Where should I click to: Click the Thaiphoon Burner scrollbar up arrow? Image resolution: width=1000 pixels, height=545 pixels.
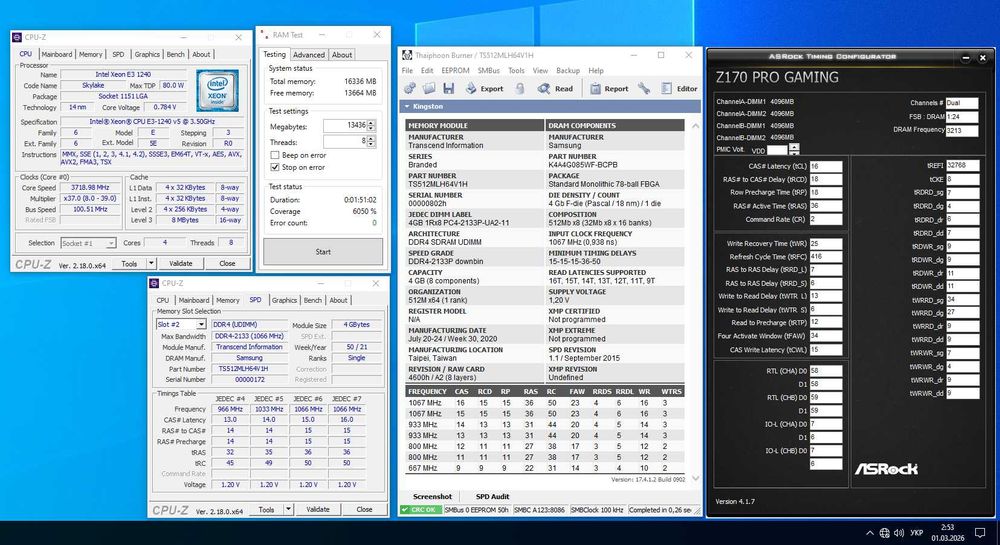695,126
